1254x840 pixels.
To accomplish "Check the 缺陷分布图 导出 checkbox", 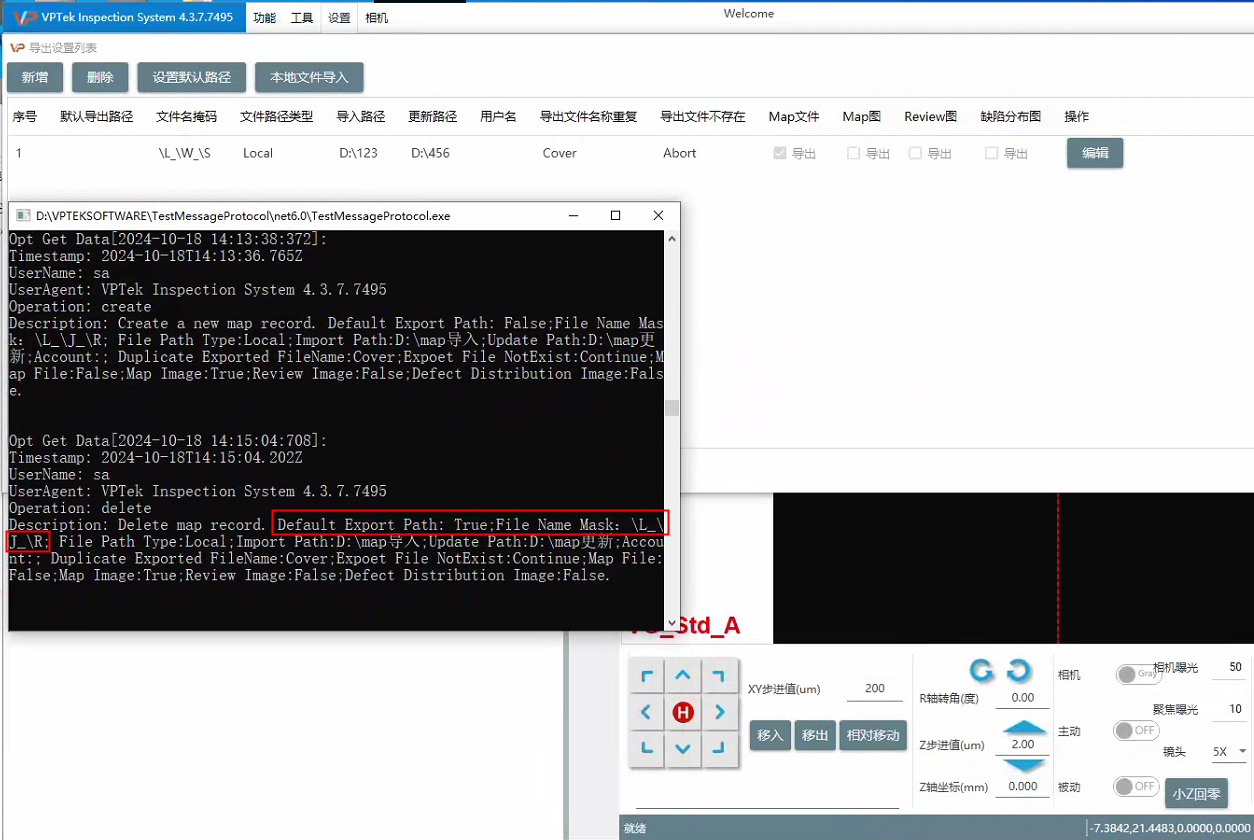I will click(992, 153).
